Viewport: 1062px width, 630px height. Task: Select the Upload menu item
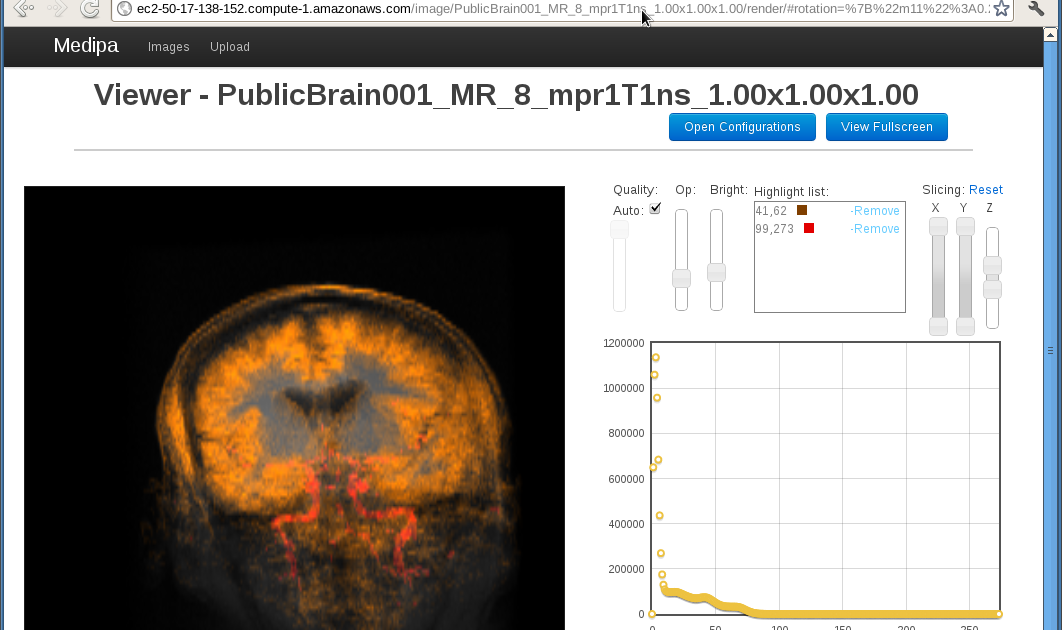tap(229, 47)
